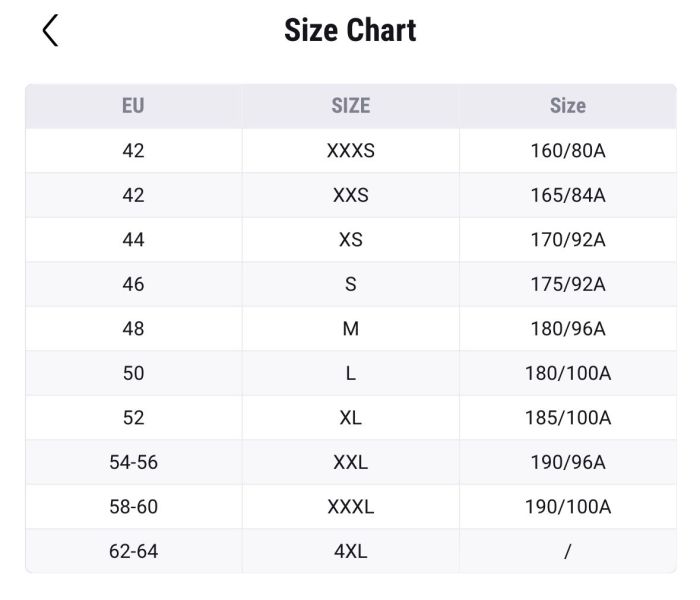Click the XXL size cell
Viewport: 700px width, 600px height.
point(350,462)
